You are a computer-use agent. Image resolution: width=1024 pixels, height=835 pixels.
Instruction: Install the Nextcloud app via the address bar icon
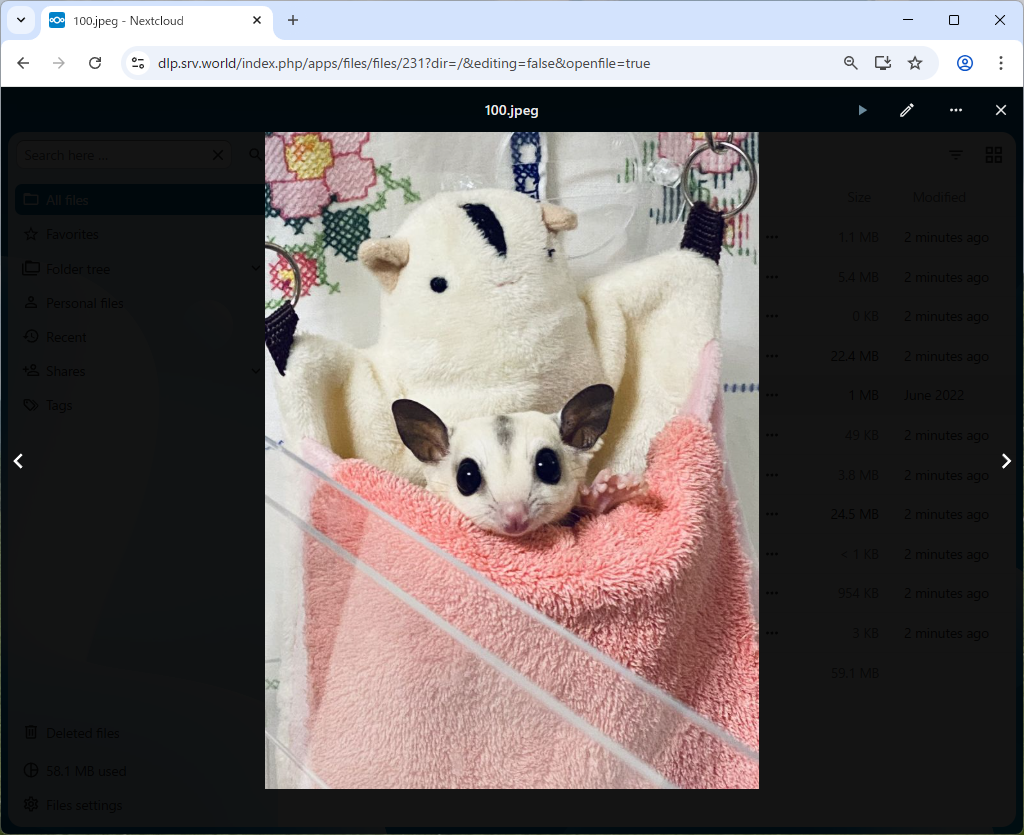pos(882,63)
